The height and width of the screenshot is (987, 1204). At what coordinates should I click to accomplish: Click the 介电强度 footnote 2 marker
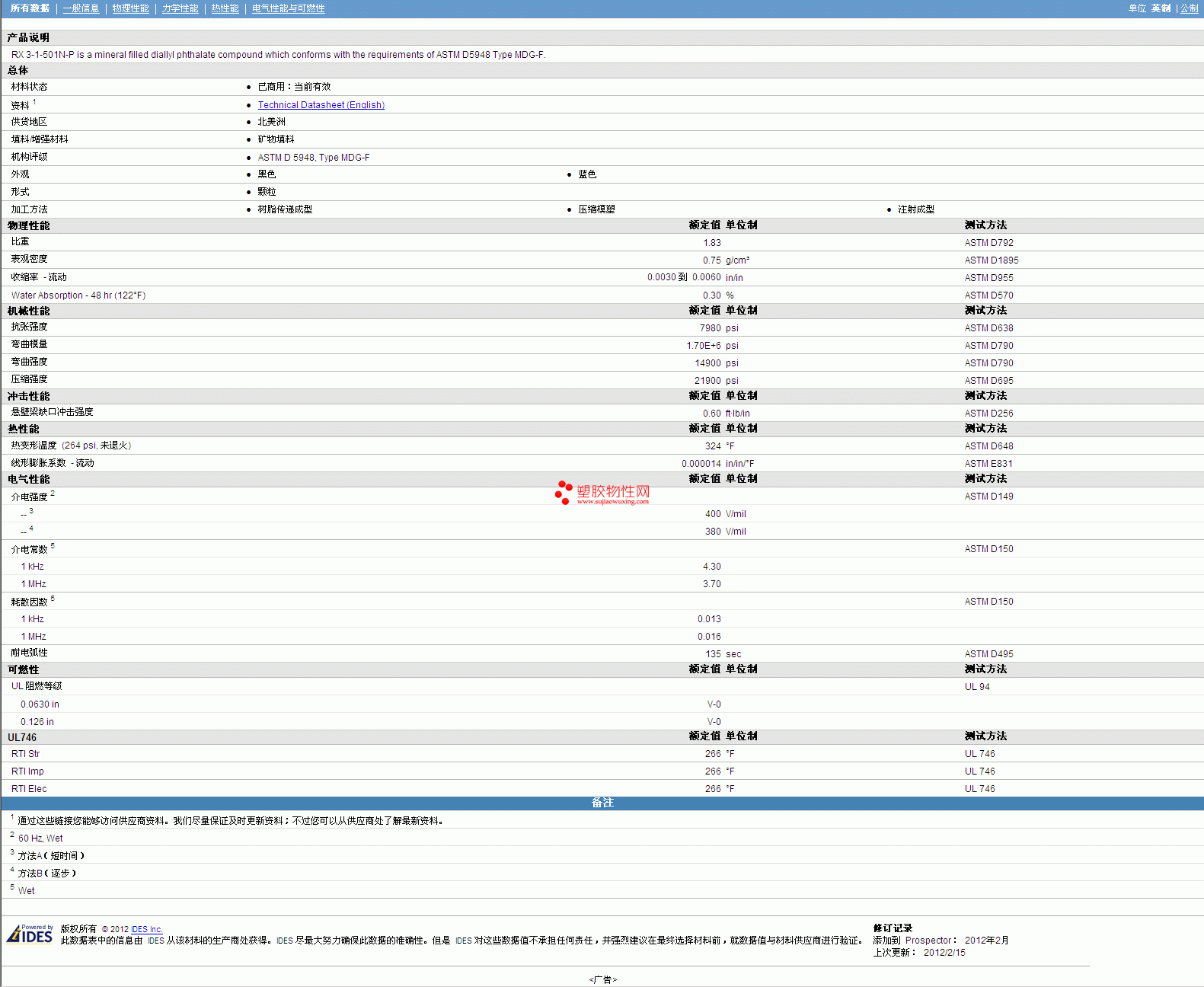[x=53, y=493]
